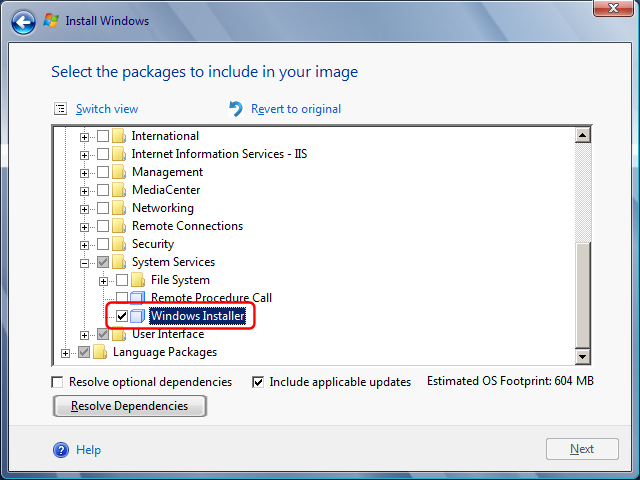Select the Windows Installer package icon
Screen dimensions: 640x480
pyautogui.click(x=138, y=316)
